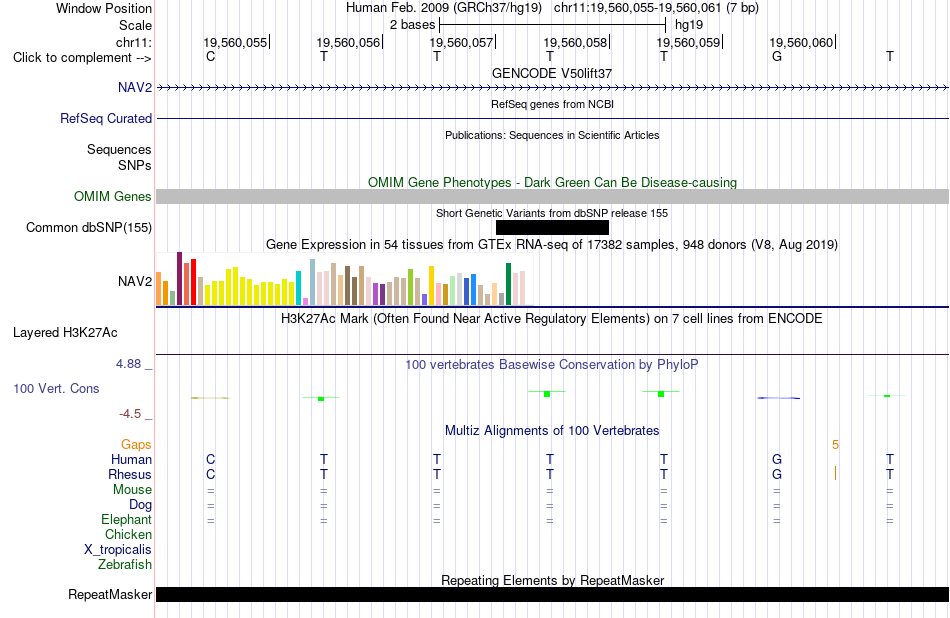Click the Elephant species label
Screen dimensions: 950x618
126,519
